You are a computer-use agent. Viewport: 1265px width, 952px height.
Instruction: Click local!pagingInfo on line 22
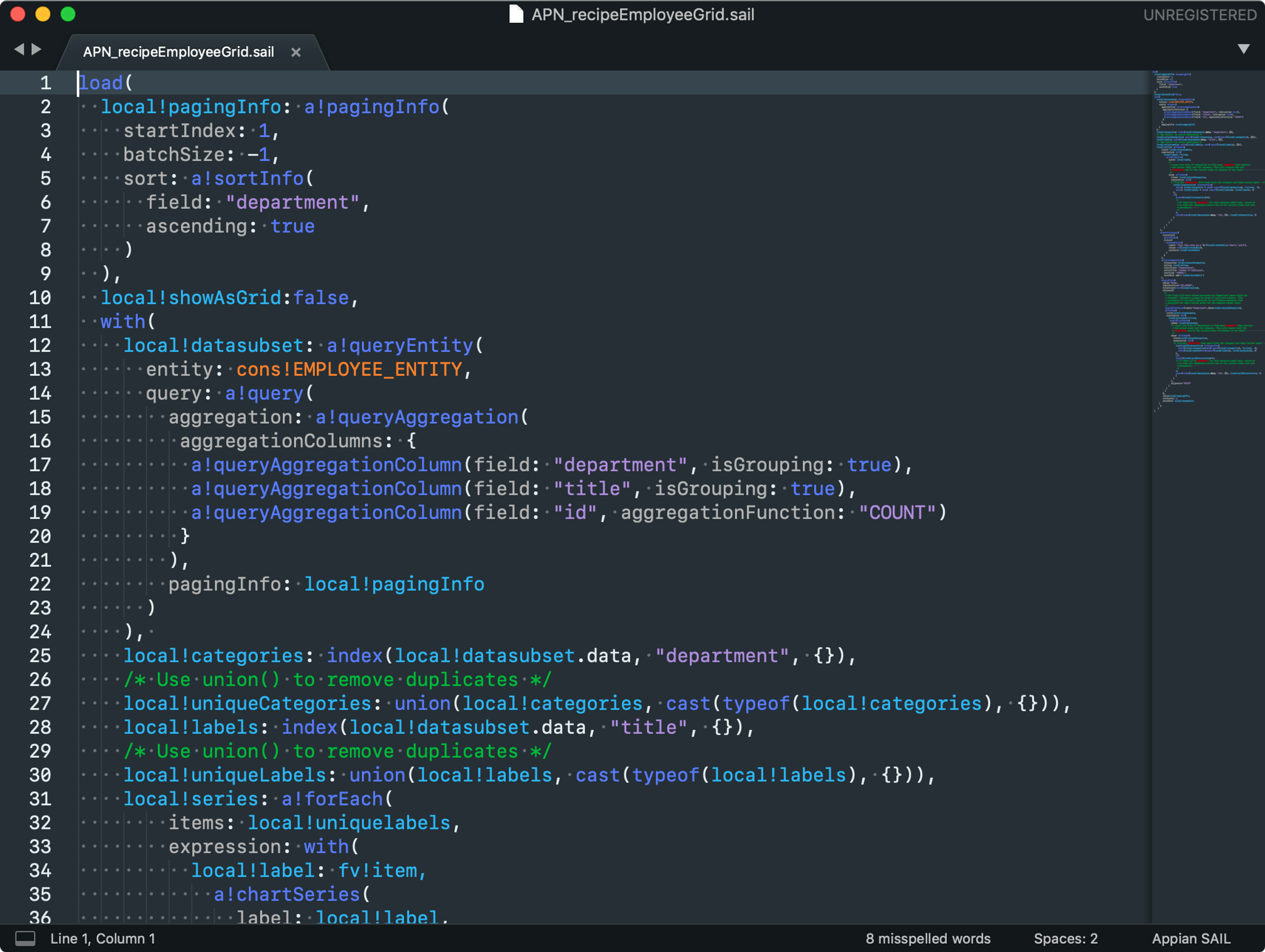click(x=394, y=584)
